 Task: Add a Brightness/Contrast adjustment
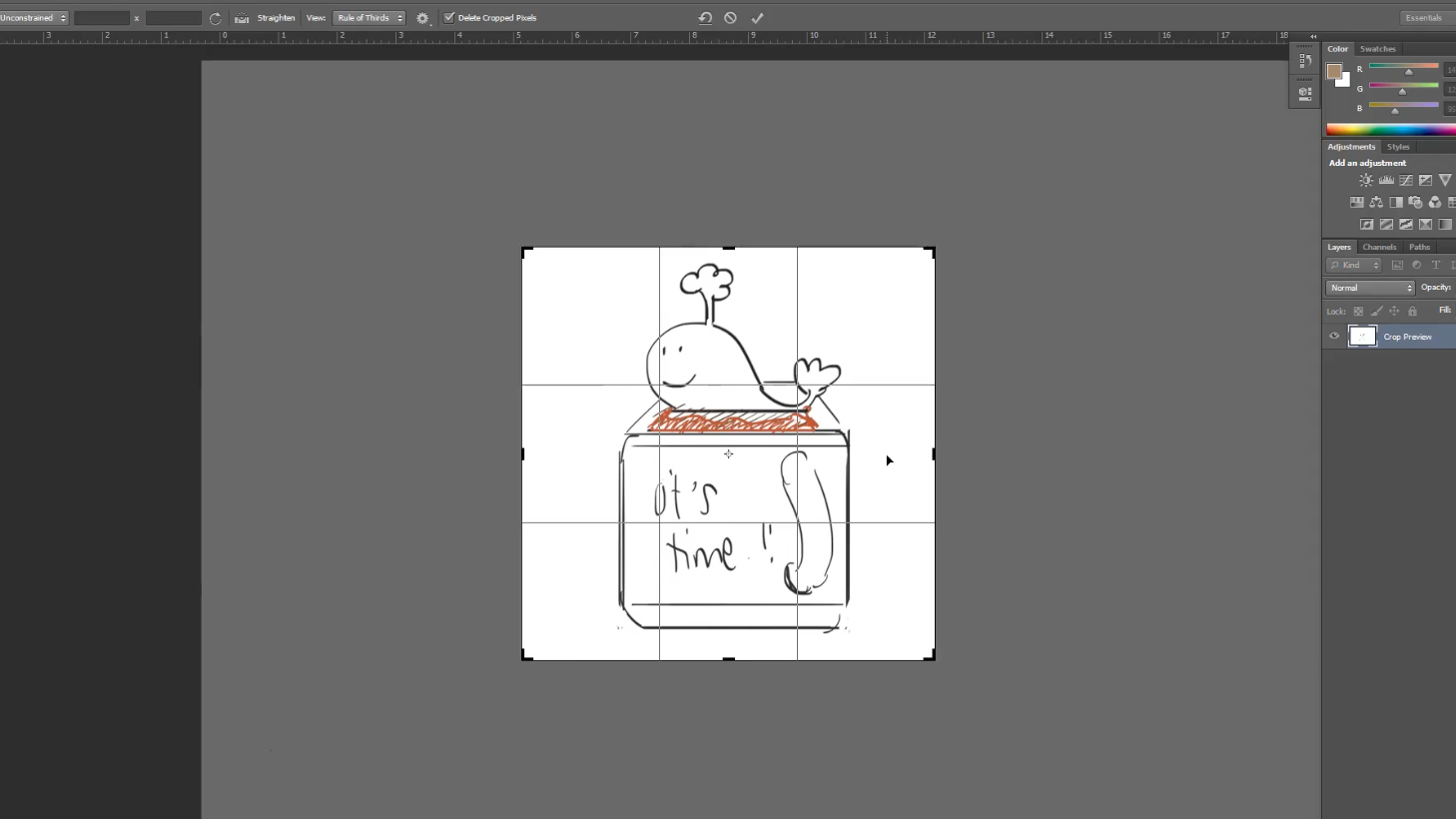[x=1365, y=181]
